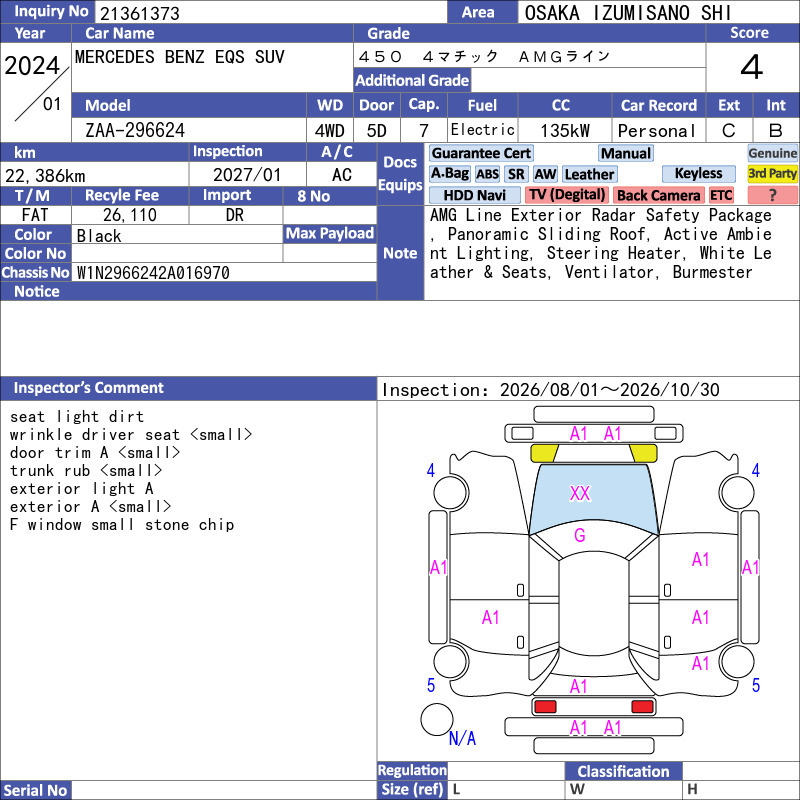Screen dimensions: 800x800
Task: Select the A-Bag equipment badge
Action: 449,173
